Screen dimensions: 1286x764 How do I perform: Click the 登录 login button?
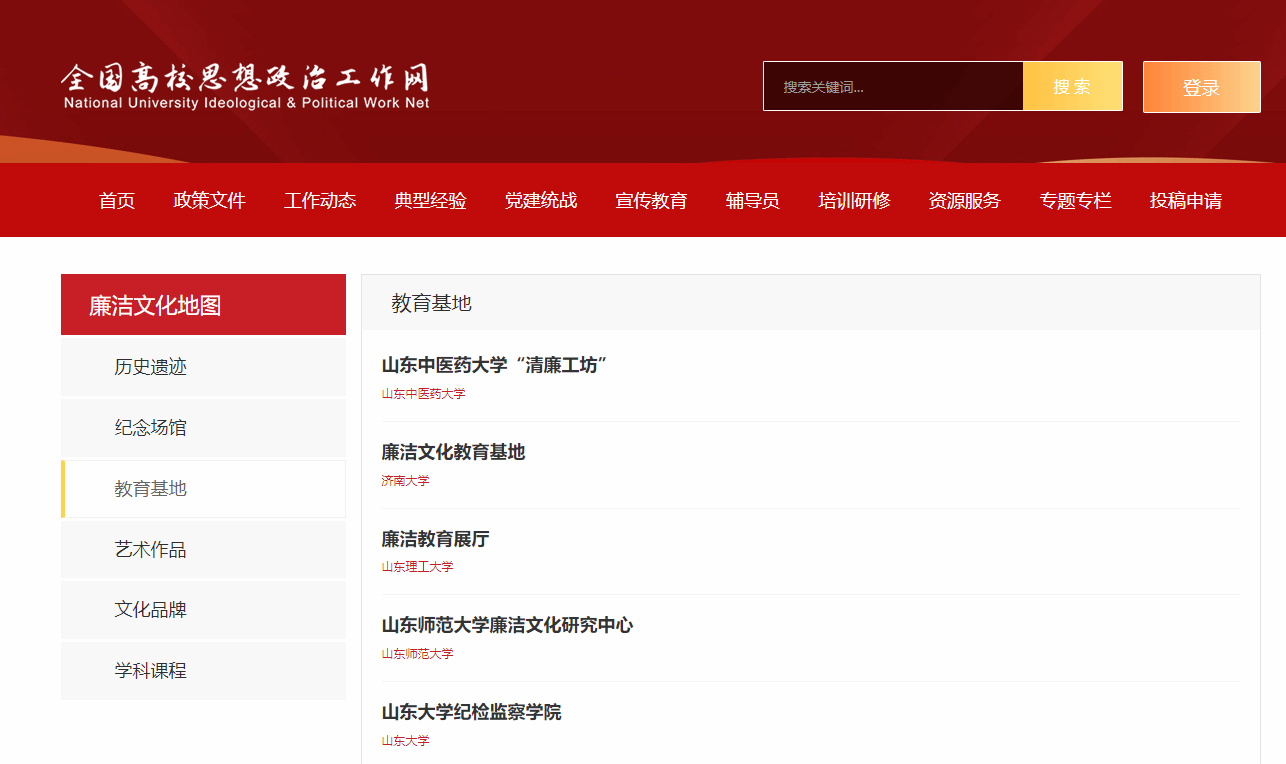point(1201,87)
